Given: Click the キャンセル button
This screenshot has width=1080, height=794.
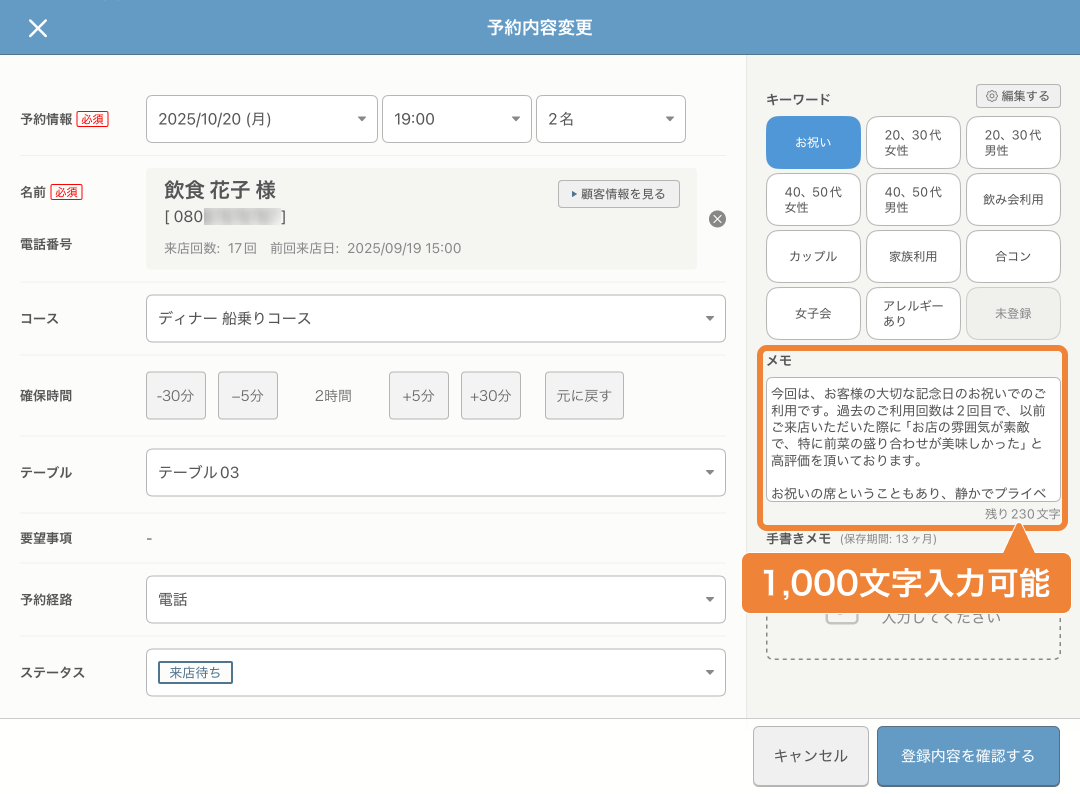Looking at the screenshot, I should pos(810,756).
